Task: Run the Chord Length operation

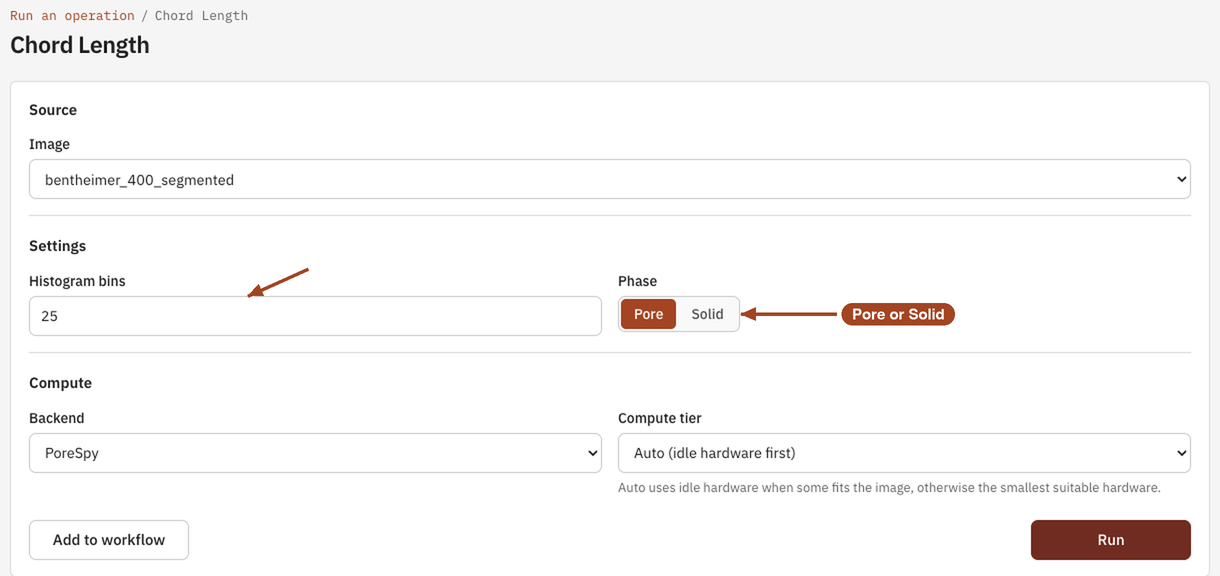Action: pos(1111,540)
